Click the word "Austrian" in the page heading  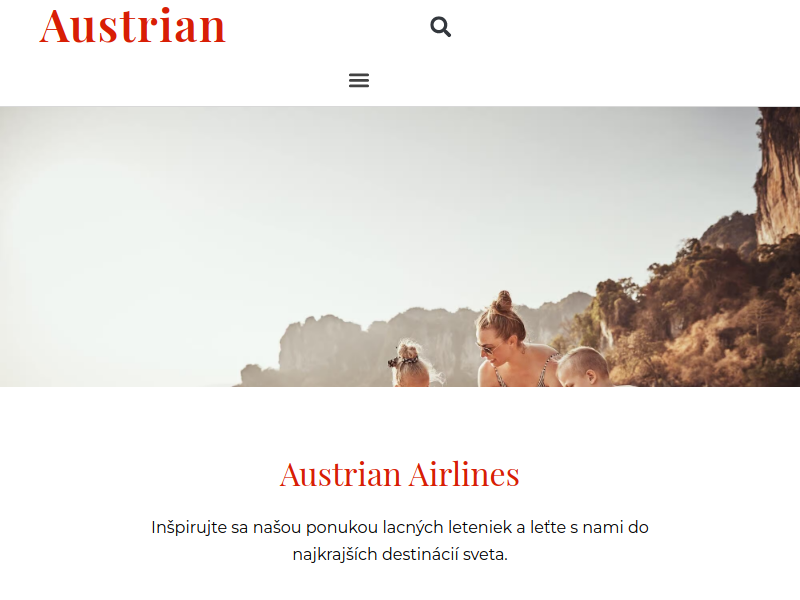tap(340, 474)
